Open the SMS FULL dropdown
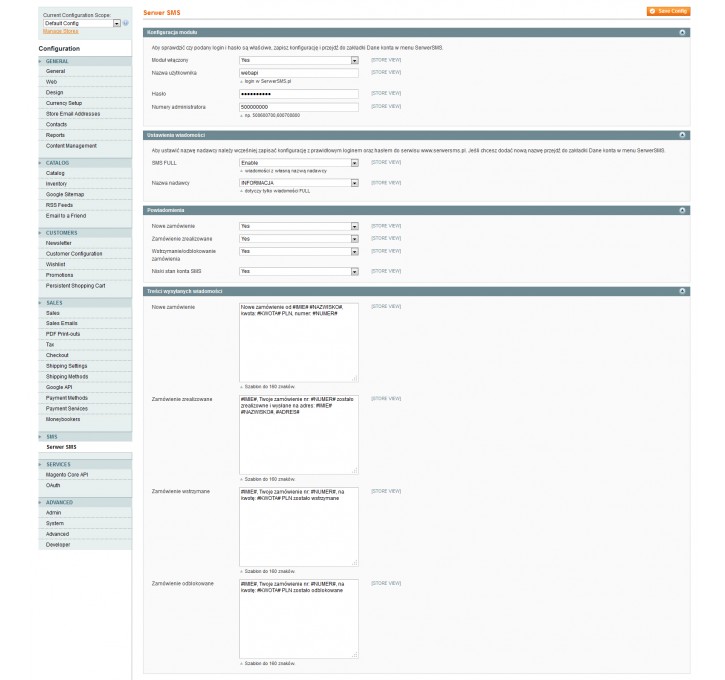This screenshot has width=725, height=680. click(299, 163)
